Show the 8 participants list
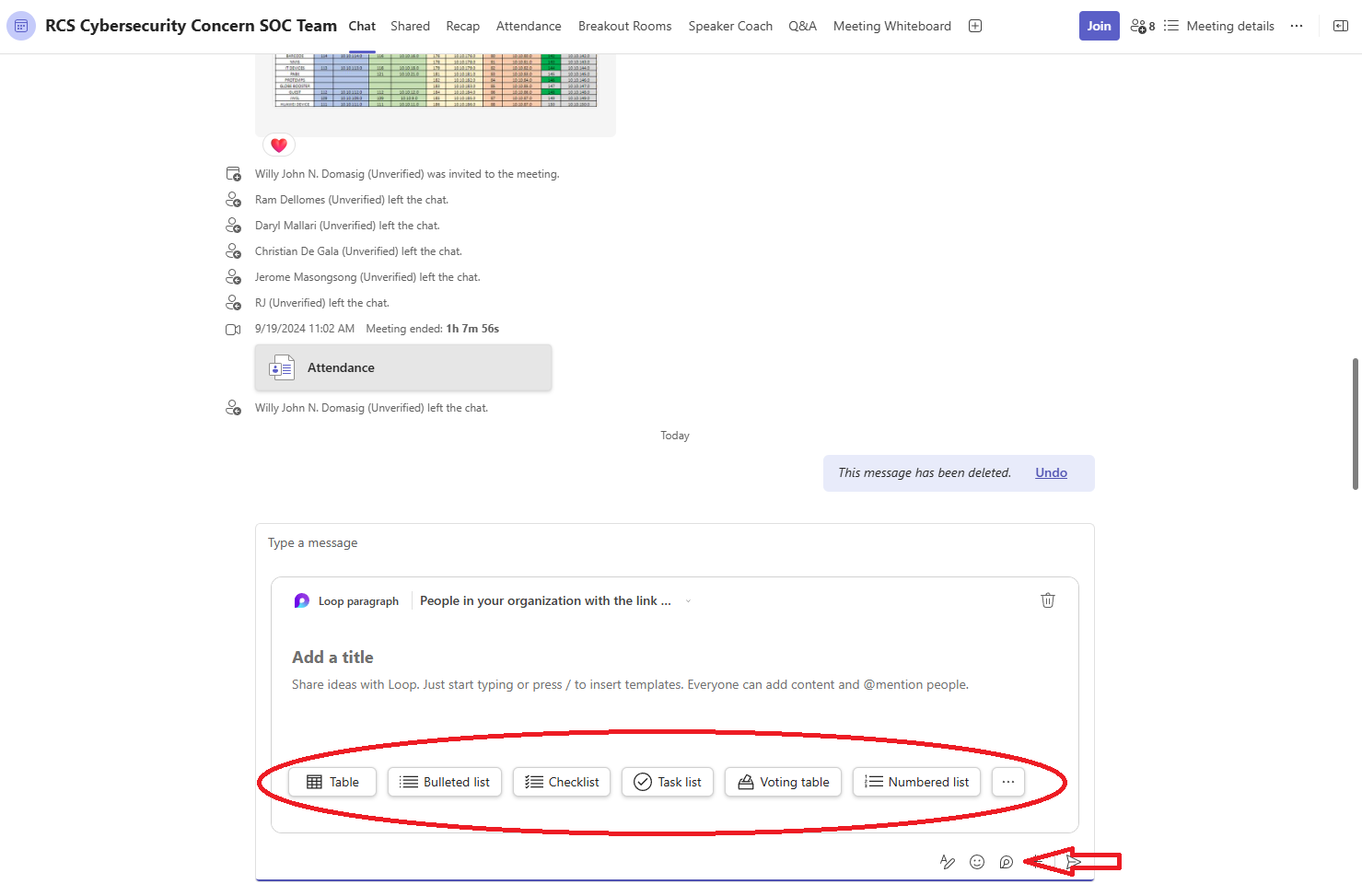The height and width of the screenshot is (896, 1362). (1142, 26)
